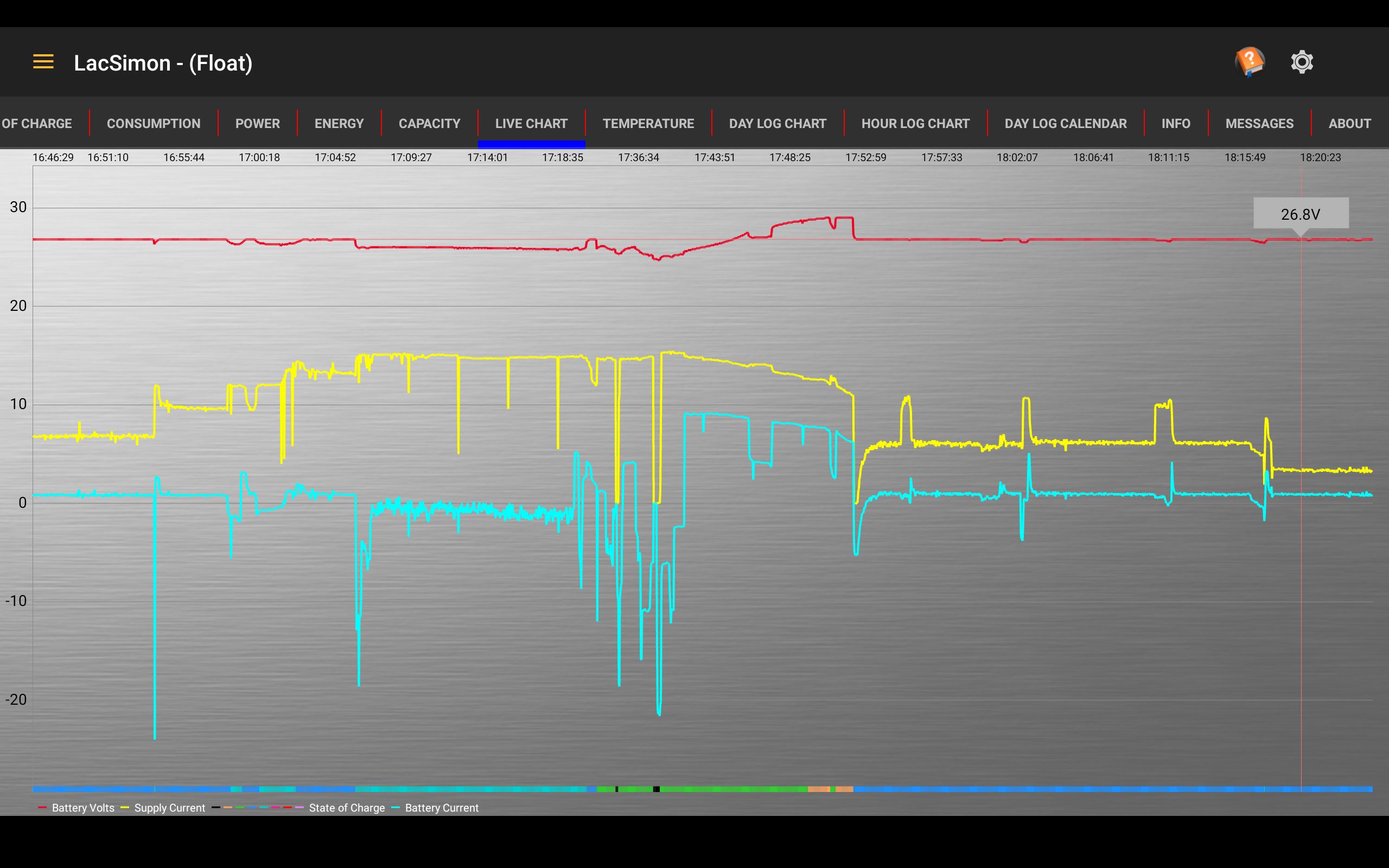Image resolution: width=1389 pixels, height=868 pixels.
Task: Toggle State of Charge legend entry
Action: [298, 808]
